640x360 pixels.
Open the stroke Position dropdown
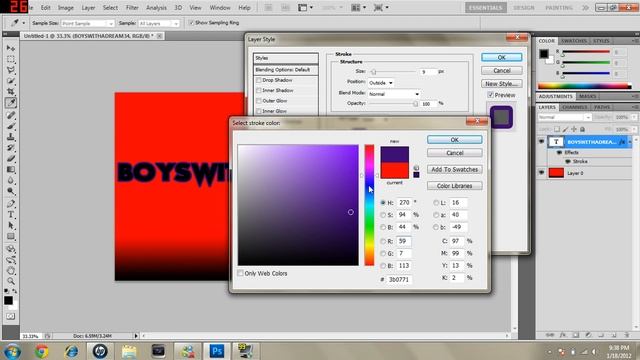pyautogui.click(x=381, y=83)
